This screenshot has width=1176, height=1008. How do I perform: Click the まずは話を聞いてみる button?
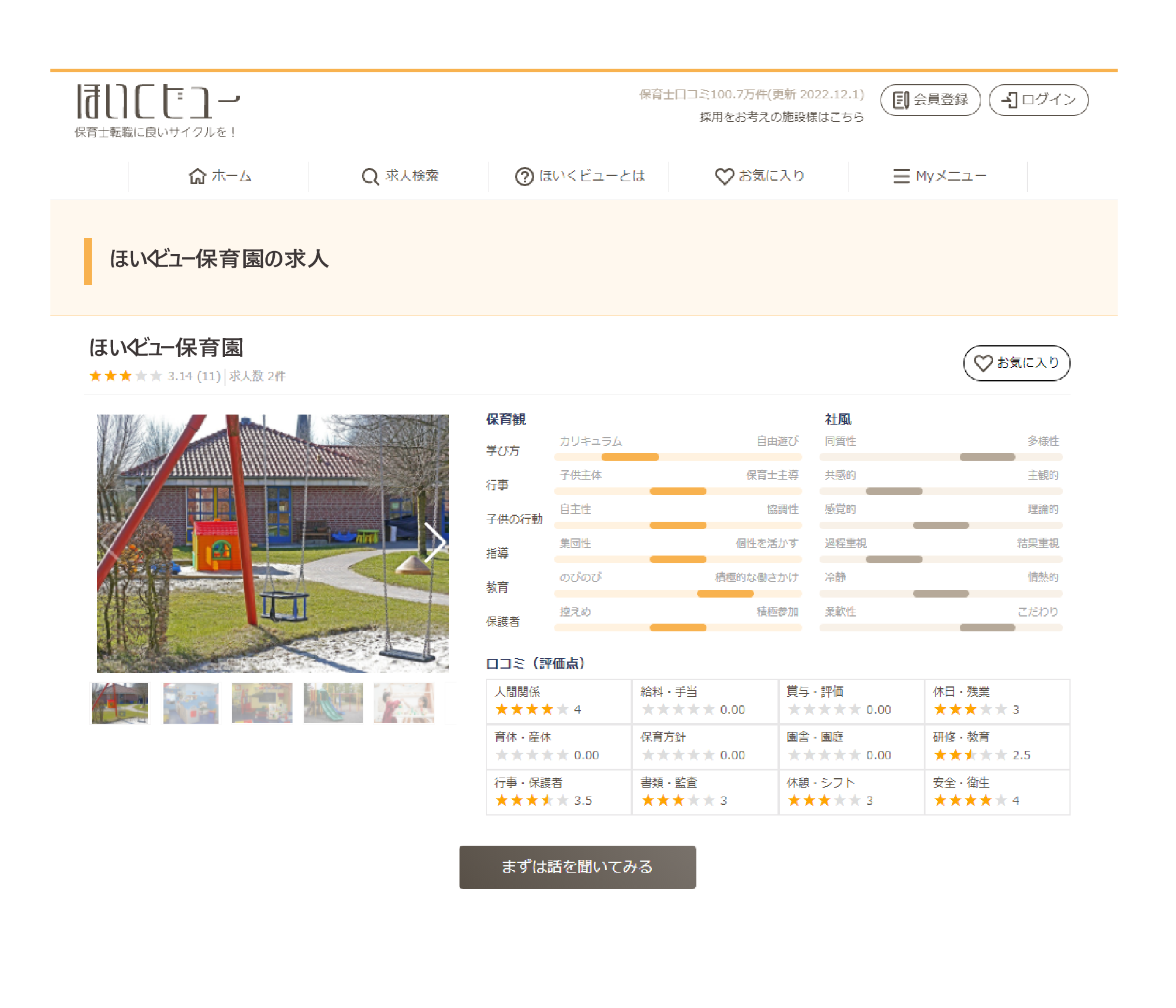click(577, 867)
